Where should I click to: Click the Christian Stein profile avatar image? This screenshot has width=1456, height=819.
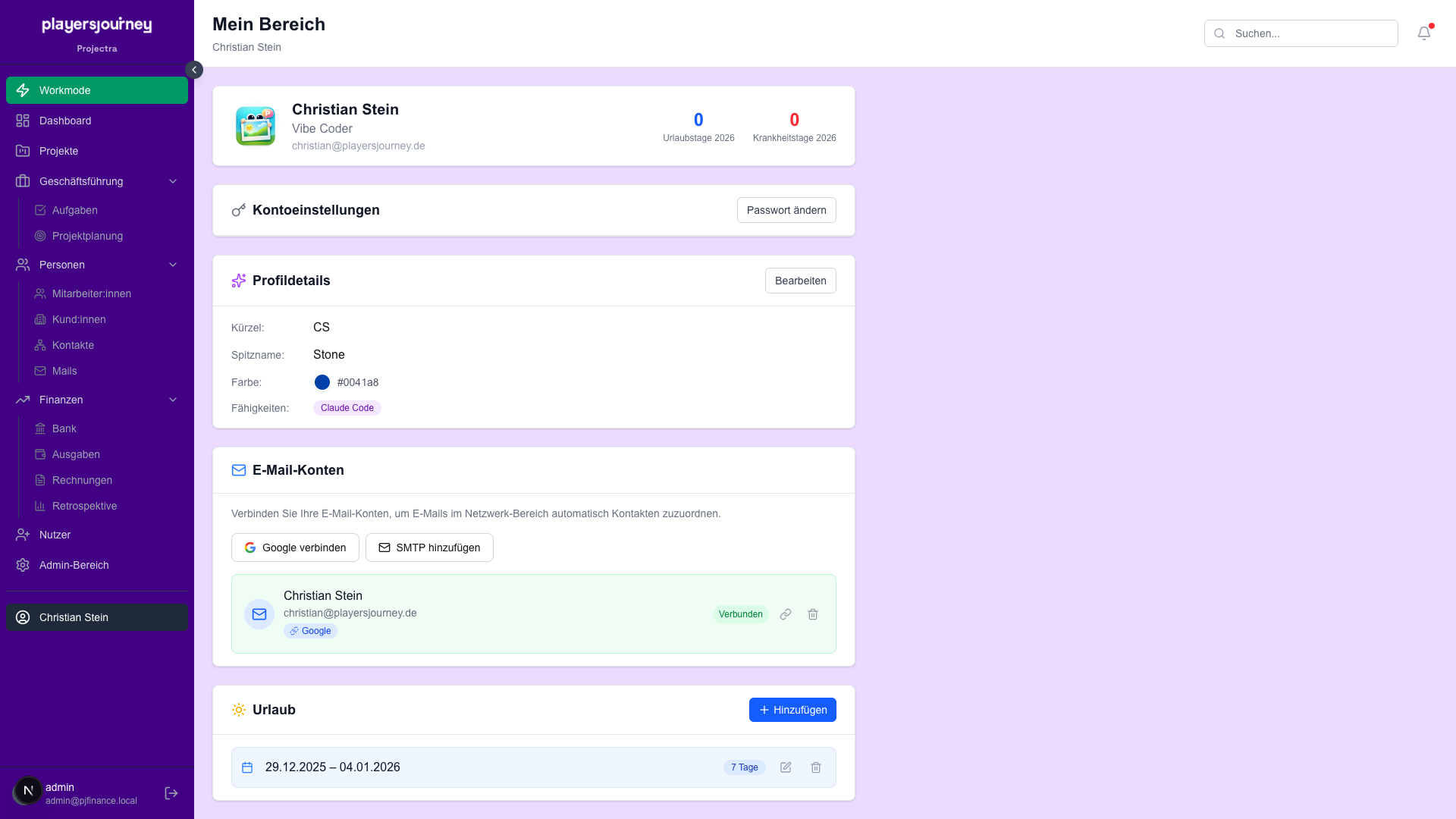tap(256, 126)
